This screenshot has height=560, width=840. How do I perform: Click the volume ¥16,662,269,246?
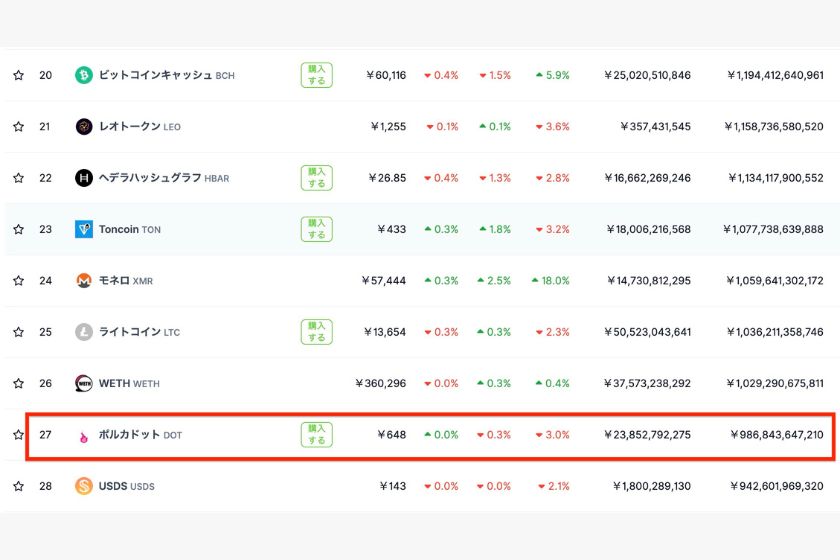(648, 178)
